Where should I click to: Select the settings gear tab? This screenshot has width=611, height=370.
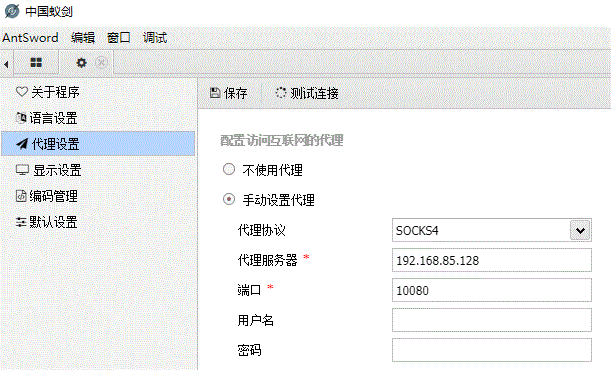81,62
